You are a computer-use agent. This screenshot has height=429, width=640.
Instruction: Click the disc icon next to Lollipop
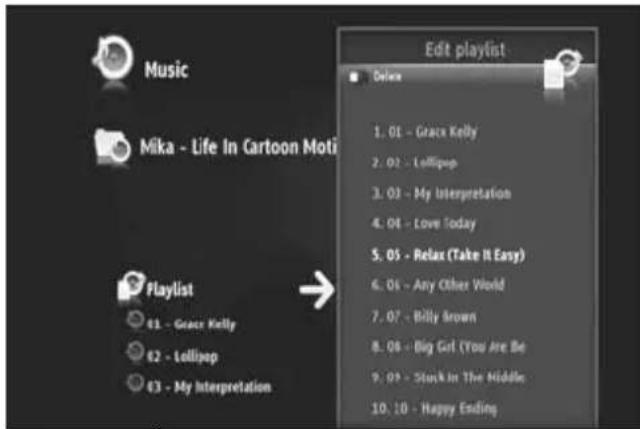point(135,351)
